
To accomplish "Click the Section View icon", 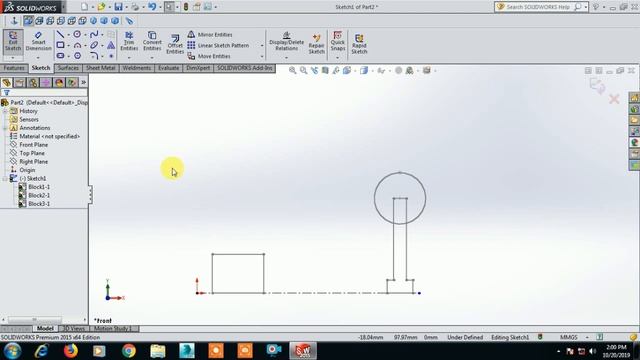I will (x=325, y=70).
